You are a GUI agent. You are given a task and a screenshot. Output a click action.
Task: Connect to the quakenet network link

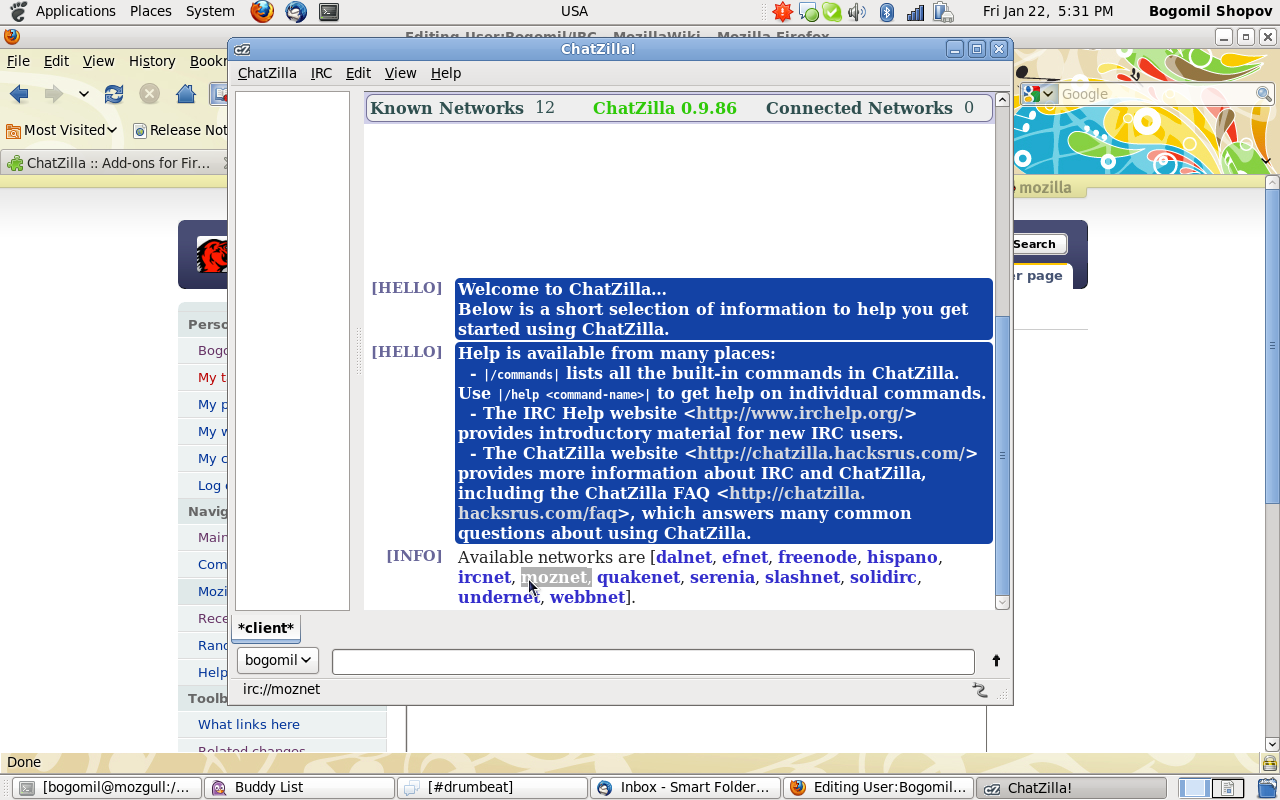tap(638, 577)
